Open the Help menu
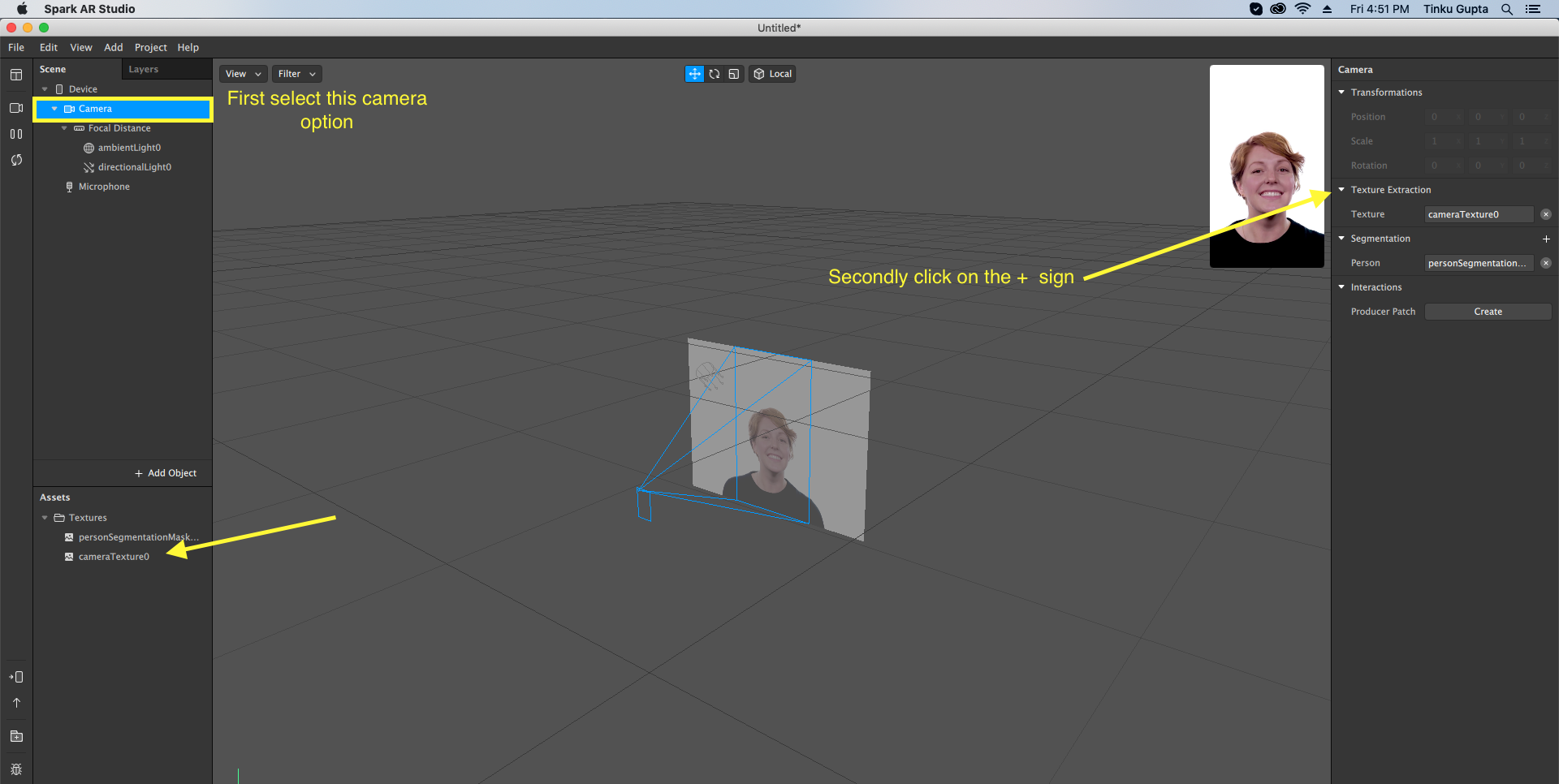Image resolution: width=1559 pixels, height=784 pixels. (x=188, y=48)
